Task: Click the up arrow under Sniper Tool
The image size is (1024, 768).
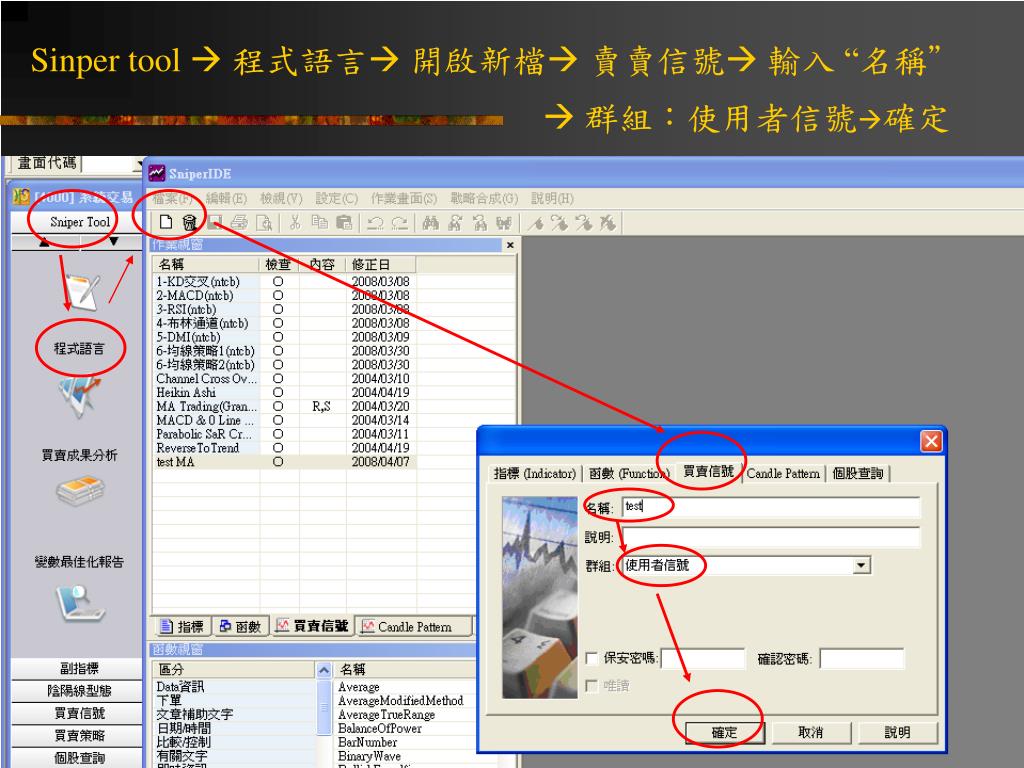Action: [x=44, y=242]
